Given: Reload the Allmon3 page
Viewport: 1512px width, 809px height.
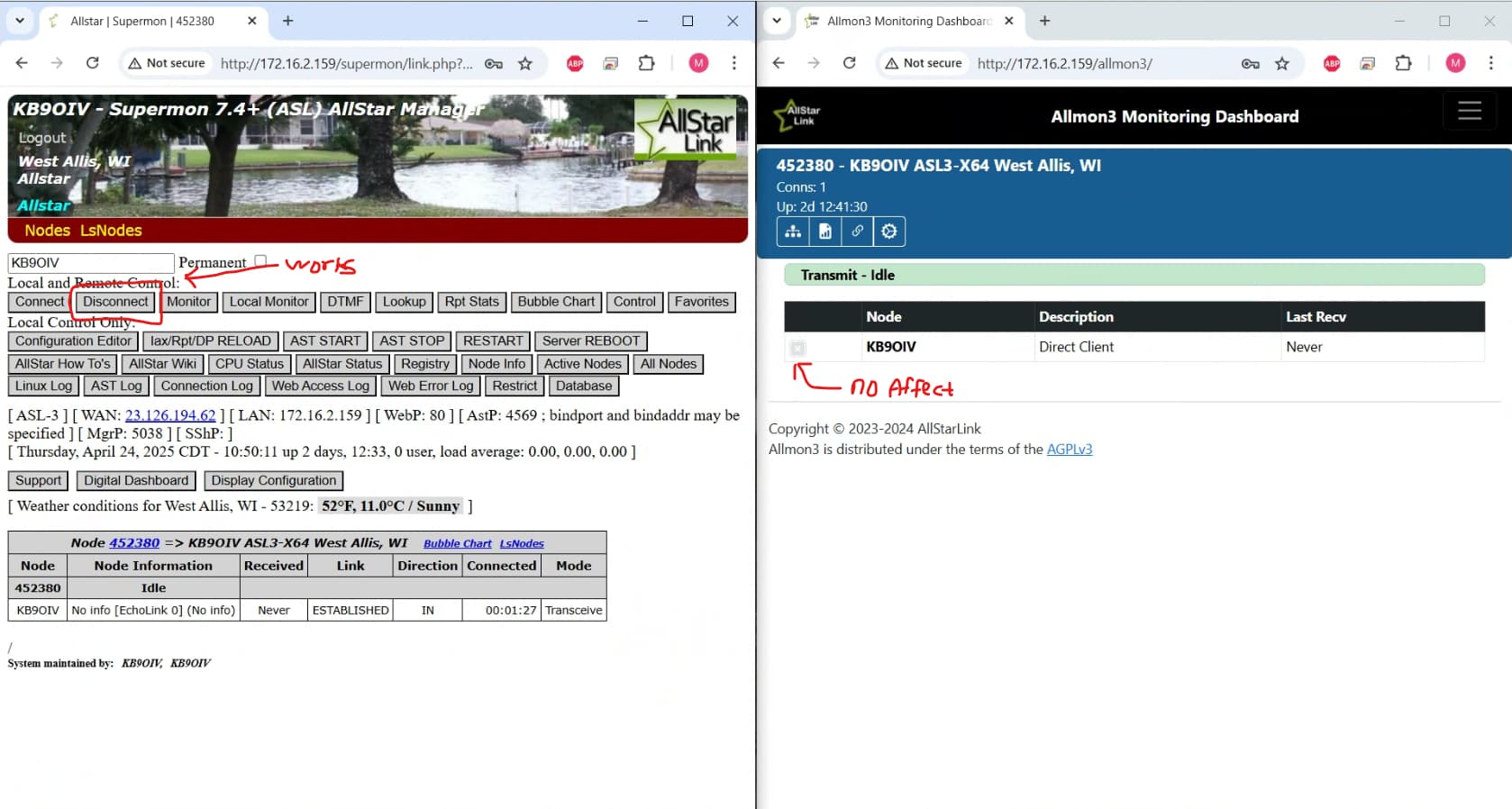Looking at the screenshot, I should 849,63.
